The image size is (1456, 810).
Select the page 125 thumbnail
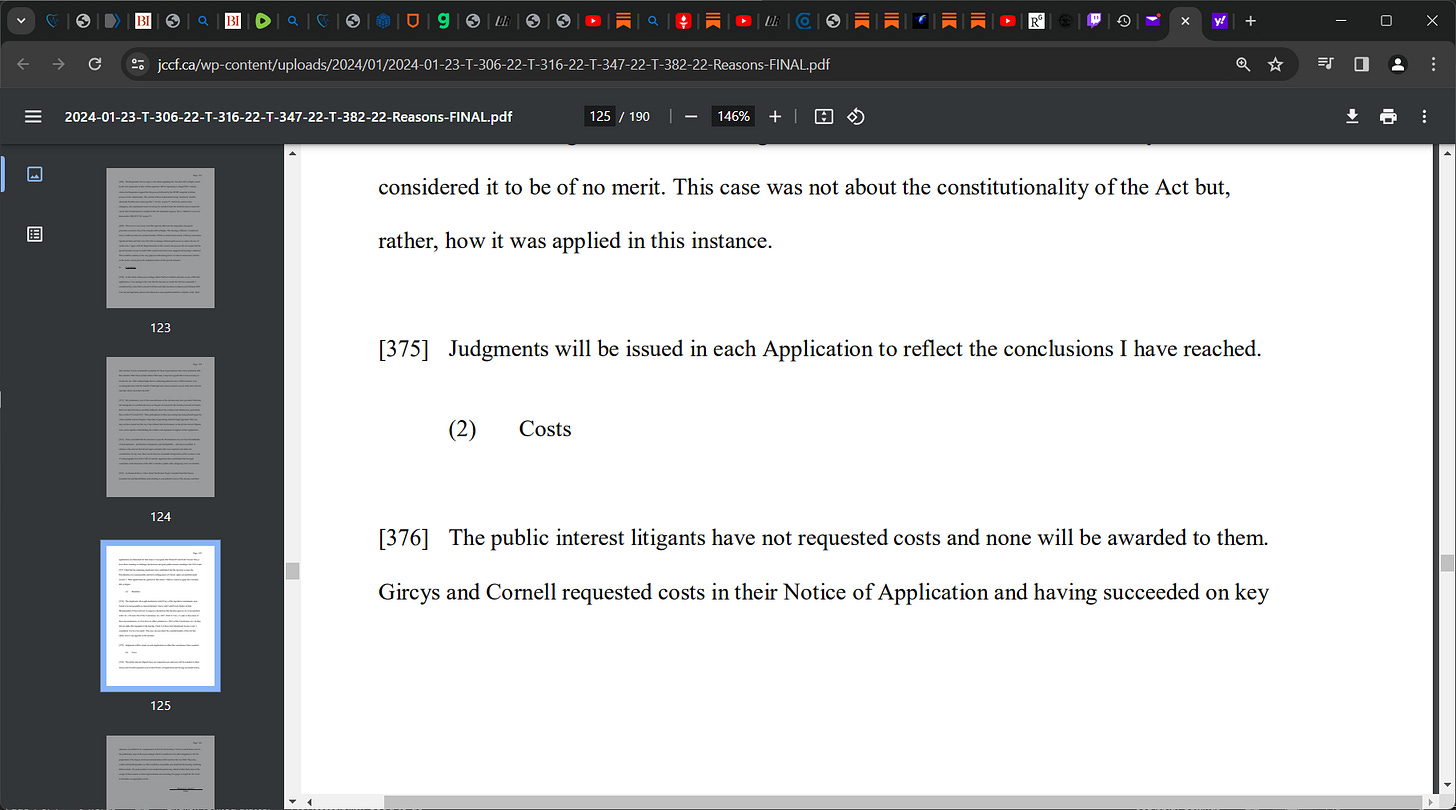click(x=160, y=616)
